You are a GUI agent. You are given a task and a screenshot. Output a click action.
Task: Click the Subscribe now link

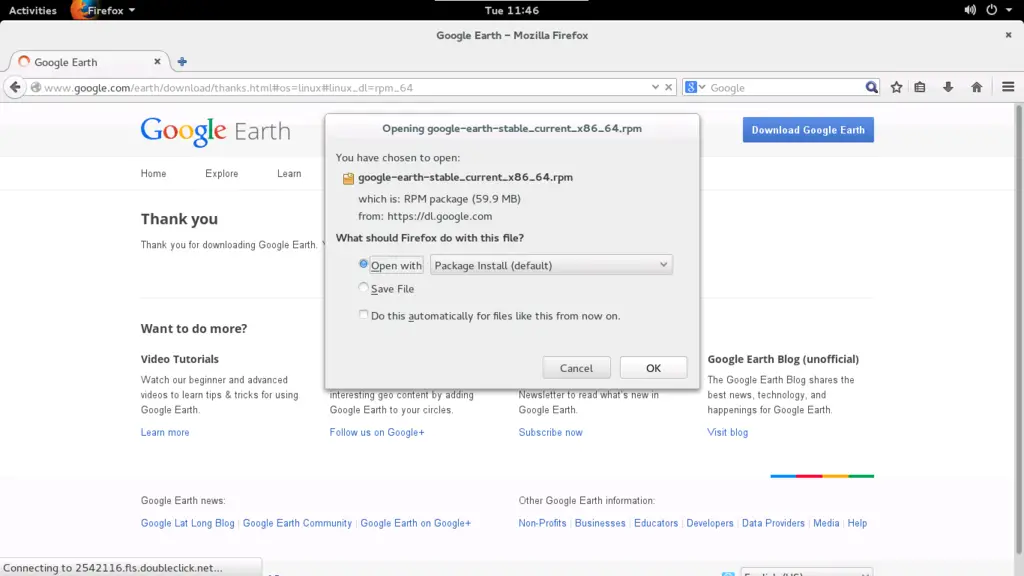551,432
